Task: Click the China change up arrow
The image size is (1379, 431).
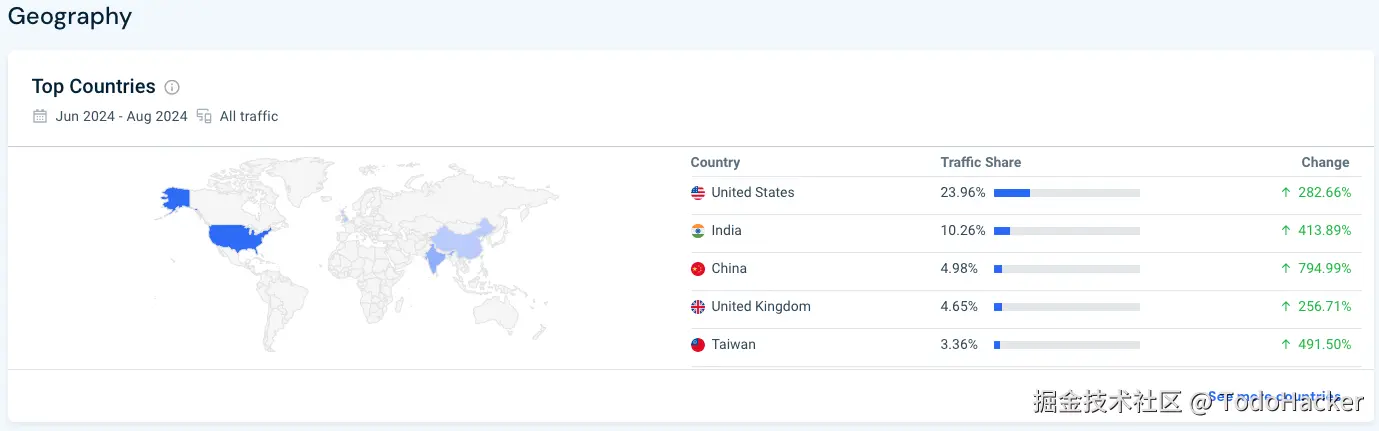Action: [1286, 269]
